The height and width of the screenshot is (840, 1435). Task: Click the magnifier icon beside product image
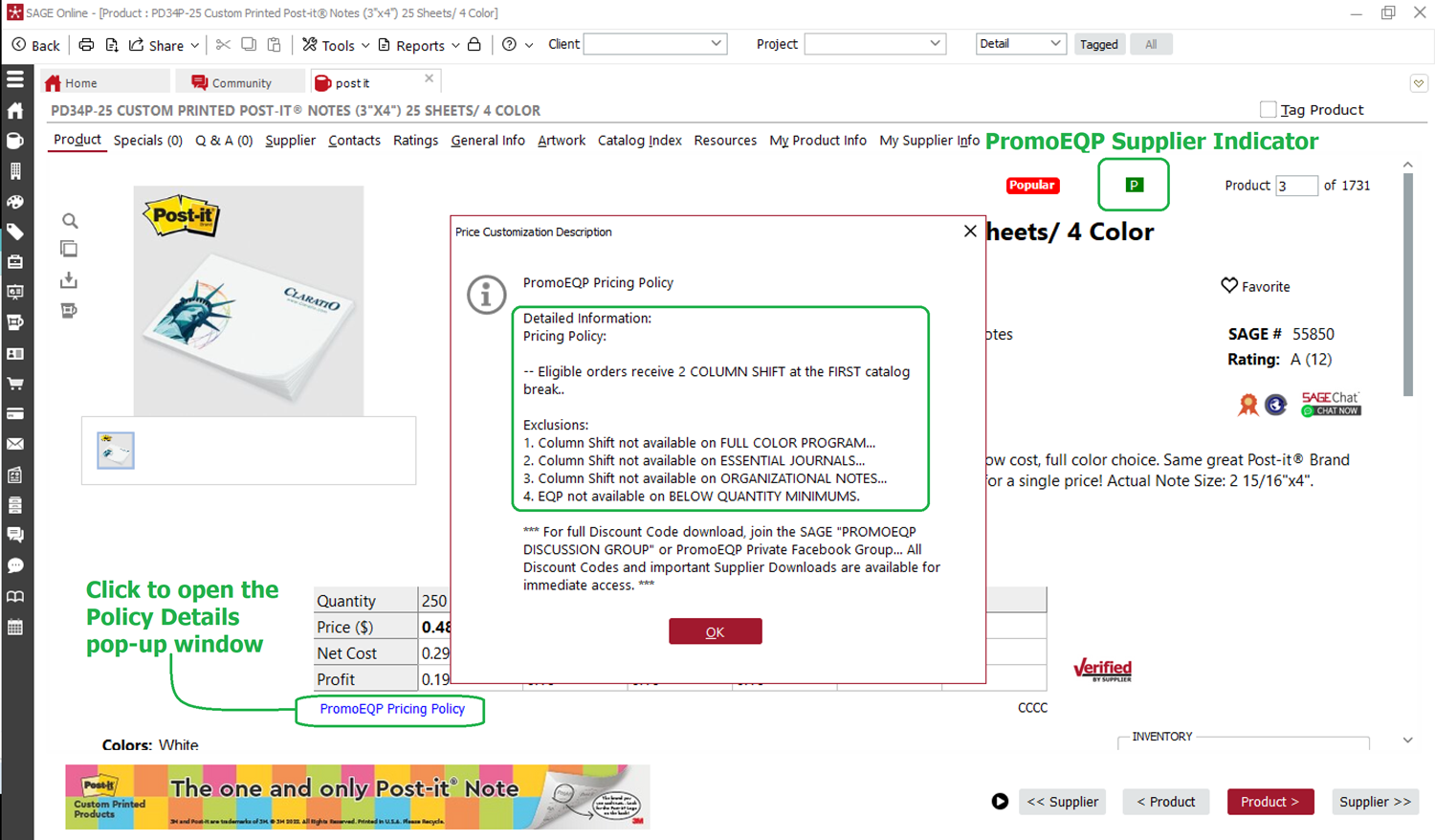coord(70,221)
